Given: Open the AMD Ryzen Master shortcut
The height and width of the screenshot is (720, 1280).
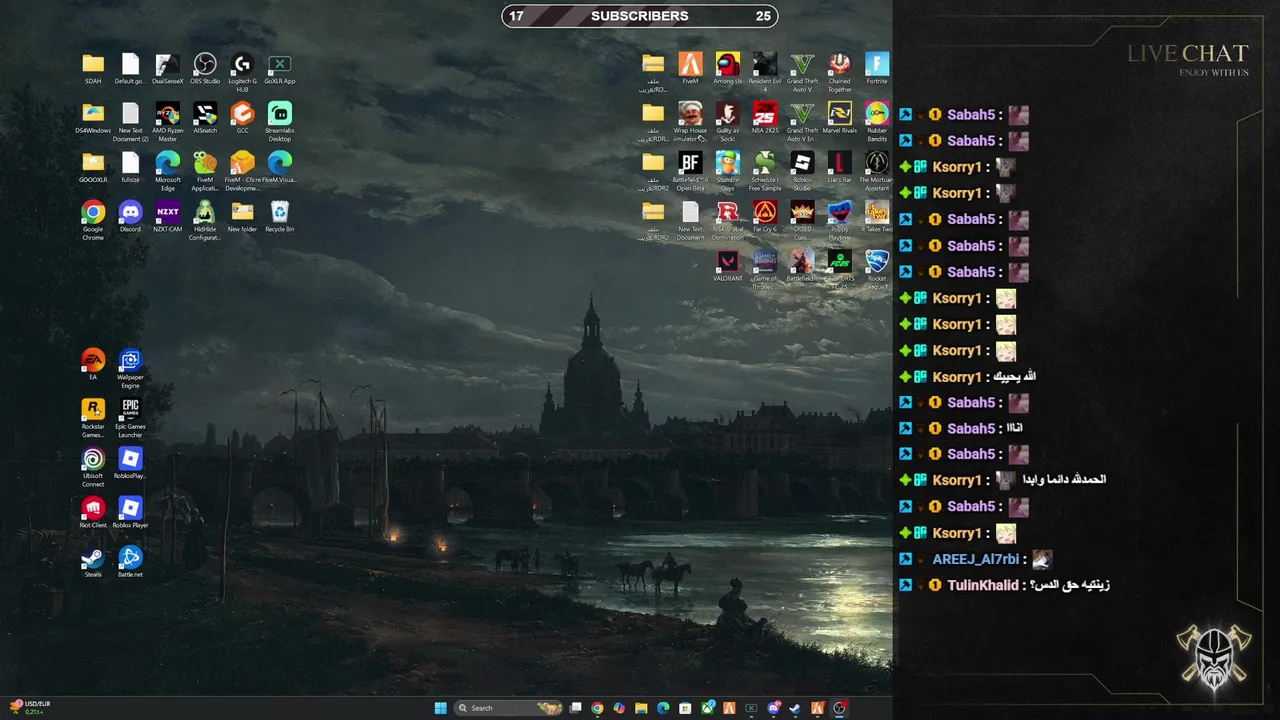Looking at the screenshot, I should click(x=168, y=122).
